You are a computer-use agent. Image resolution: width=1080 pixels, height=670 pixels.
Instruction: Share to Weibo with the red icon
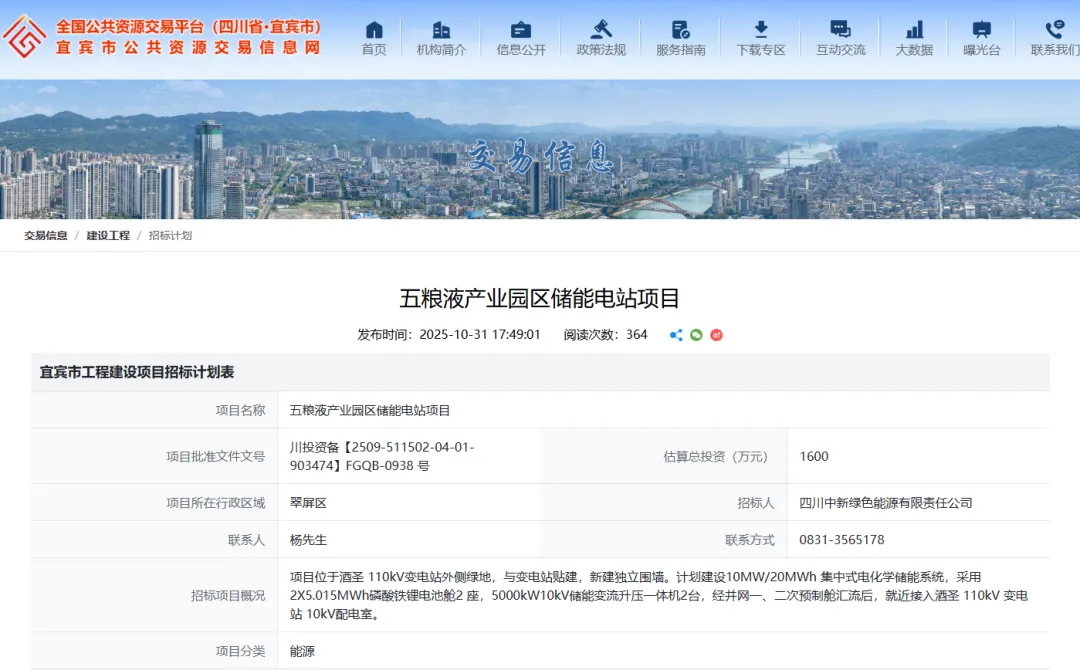click(716, 335)
